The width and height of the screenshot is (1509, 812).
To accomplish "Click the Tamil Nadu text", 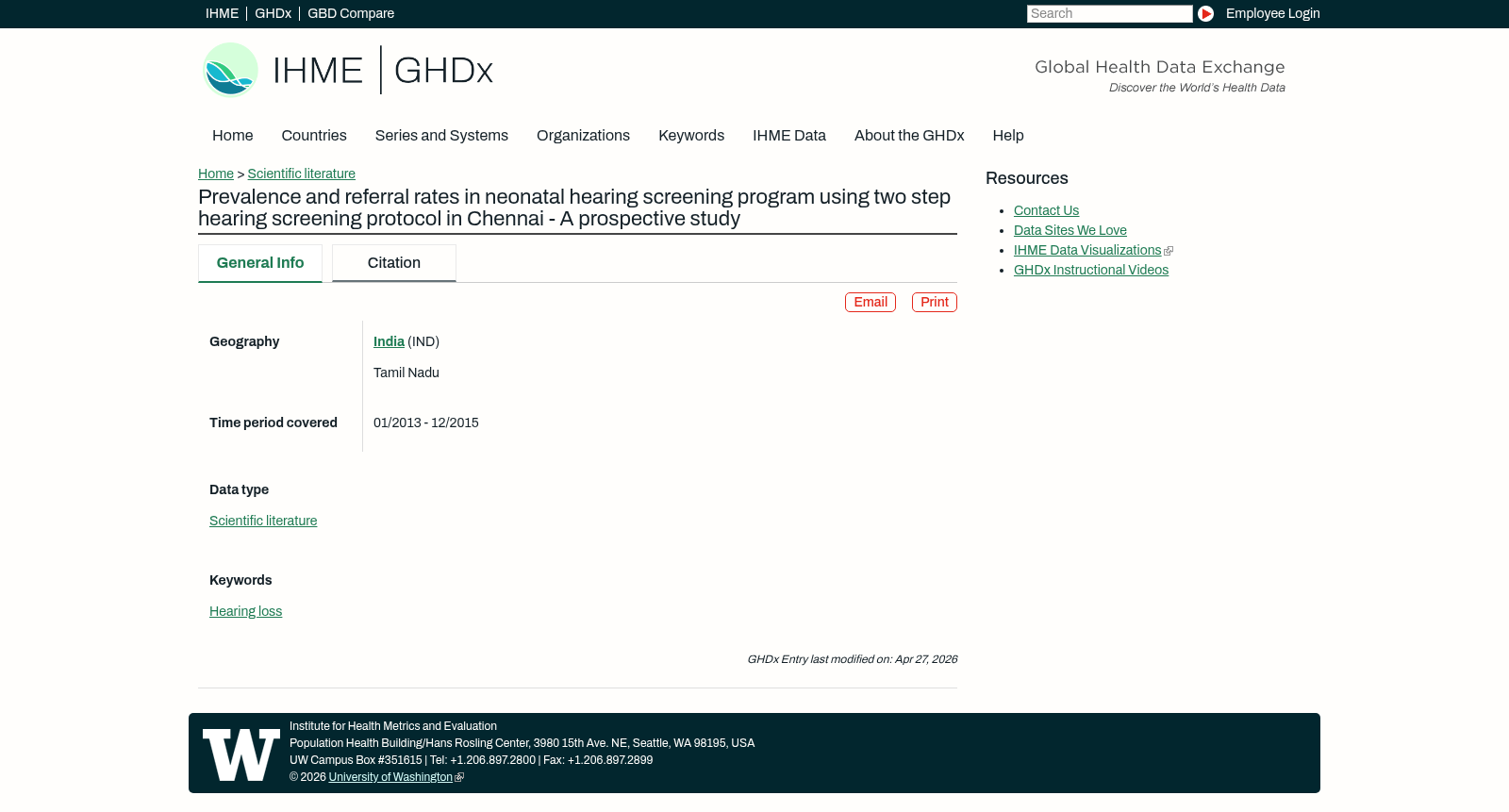I will coord(406,373).
